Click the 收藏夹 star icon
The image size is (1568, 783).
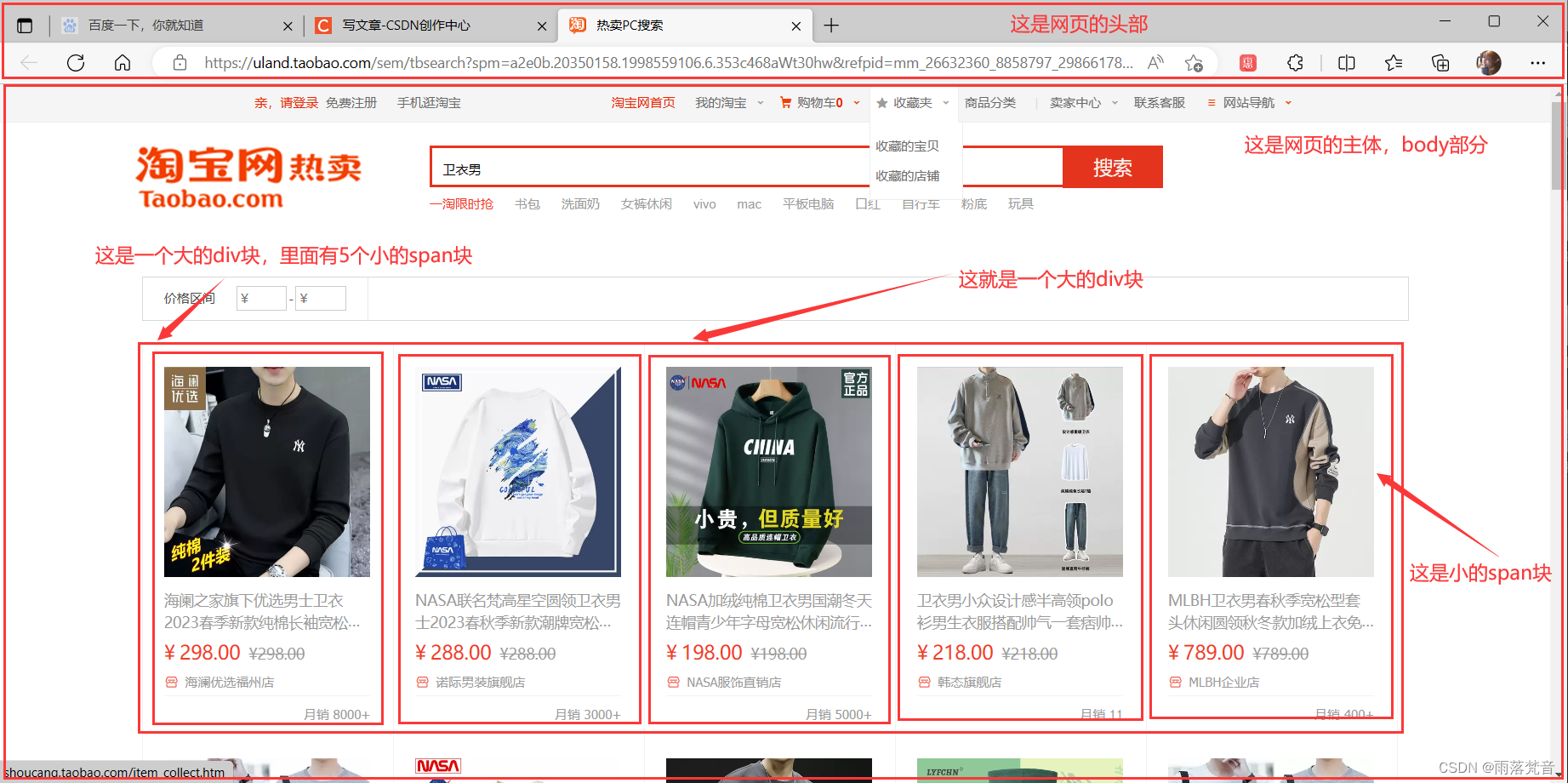tap(882, 103)
